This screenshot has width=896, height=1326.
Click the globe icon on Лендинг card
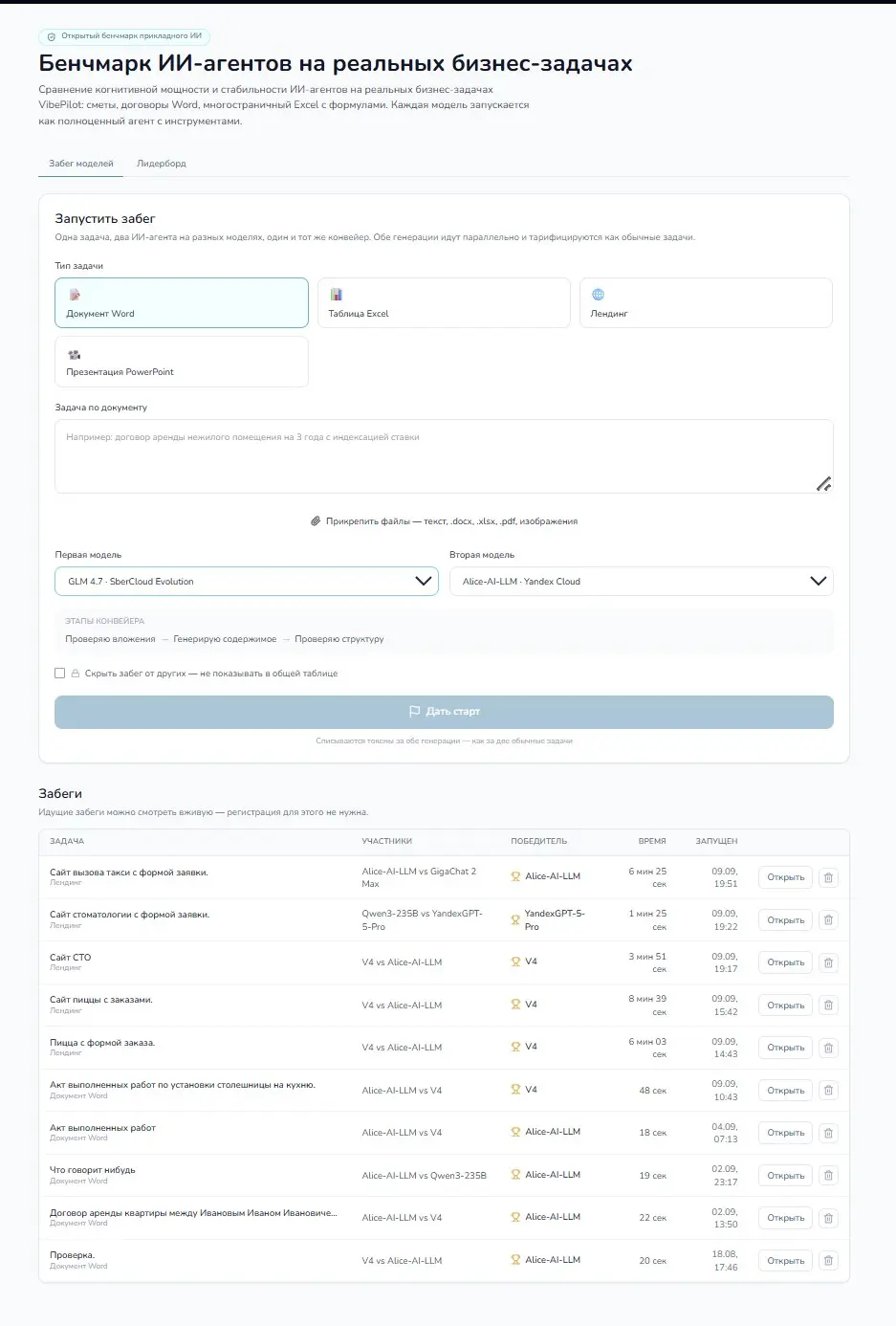[598, 295]
